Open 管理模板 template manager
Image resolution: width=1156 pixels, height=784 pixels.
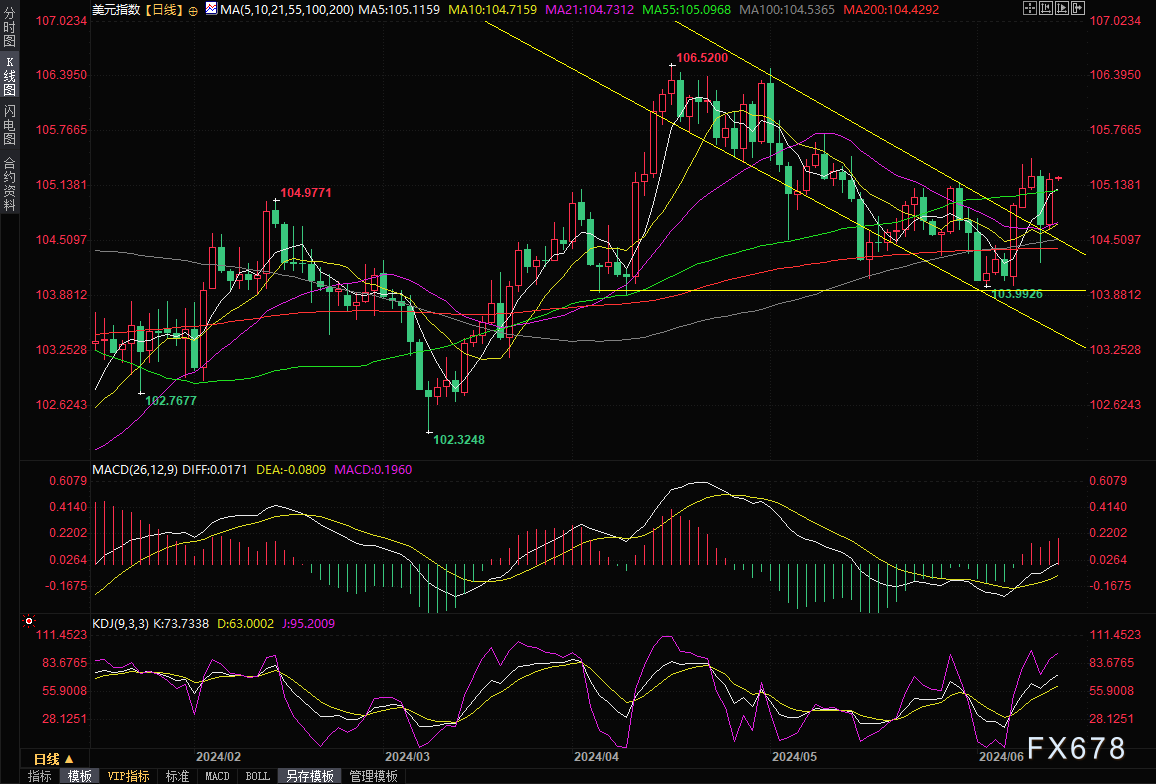click(x=372, y=776)
